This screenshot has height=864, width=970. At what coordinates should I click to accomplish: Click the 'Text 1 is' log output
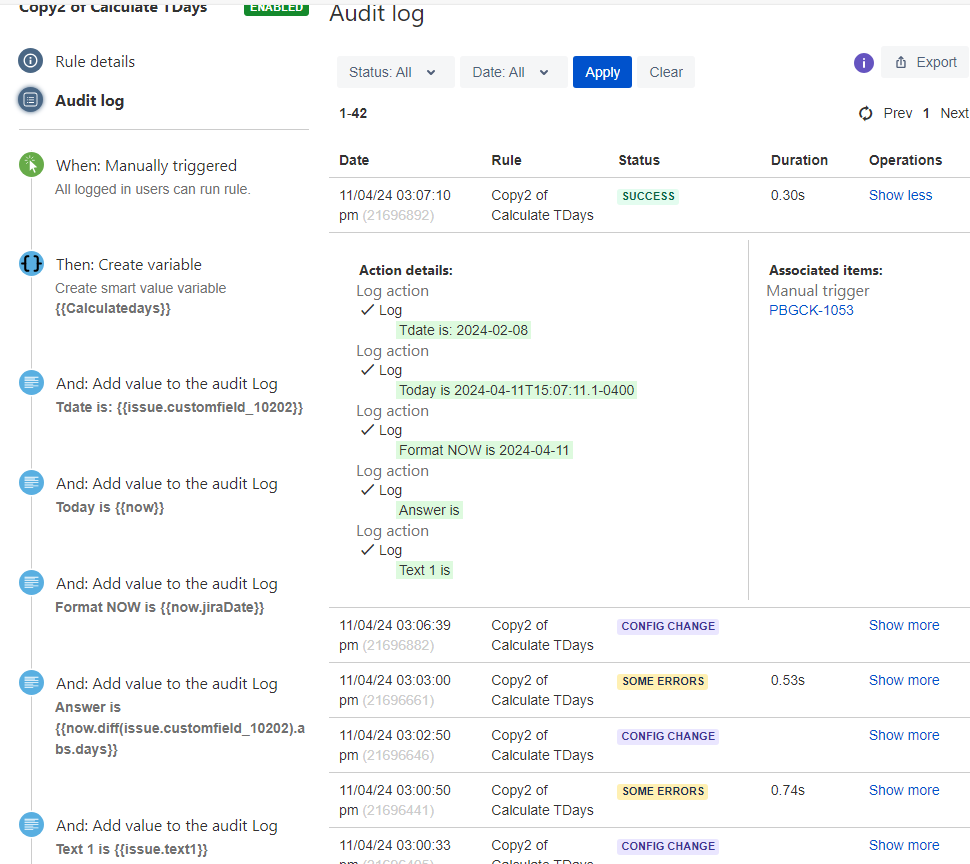[x=424, y=570]
